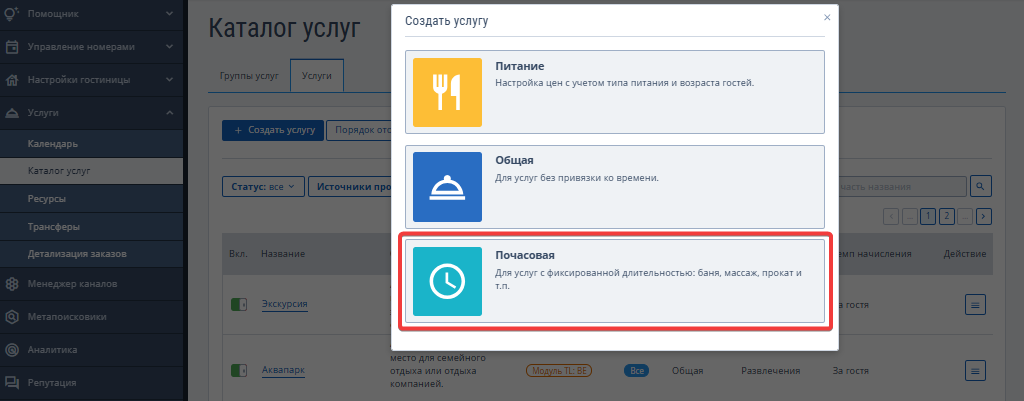Open Ресурсы in the sidebar
Viewport: 1024px width, 401px height.
91,199
